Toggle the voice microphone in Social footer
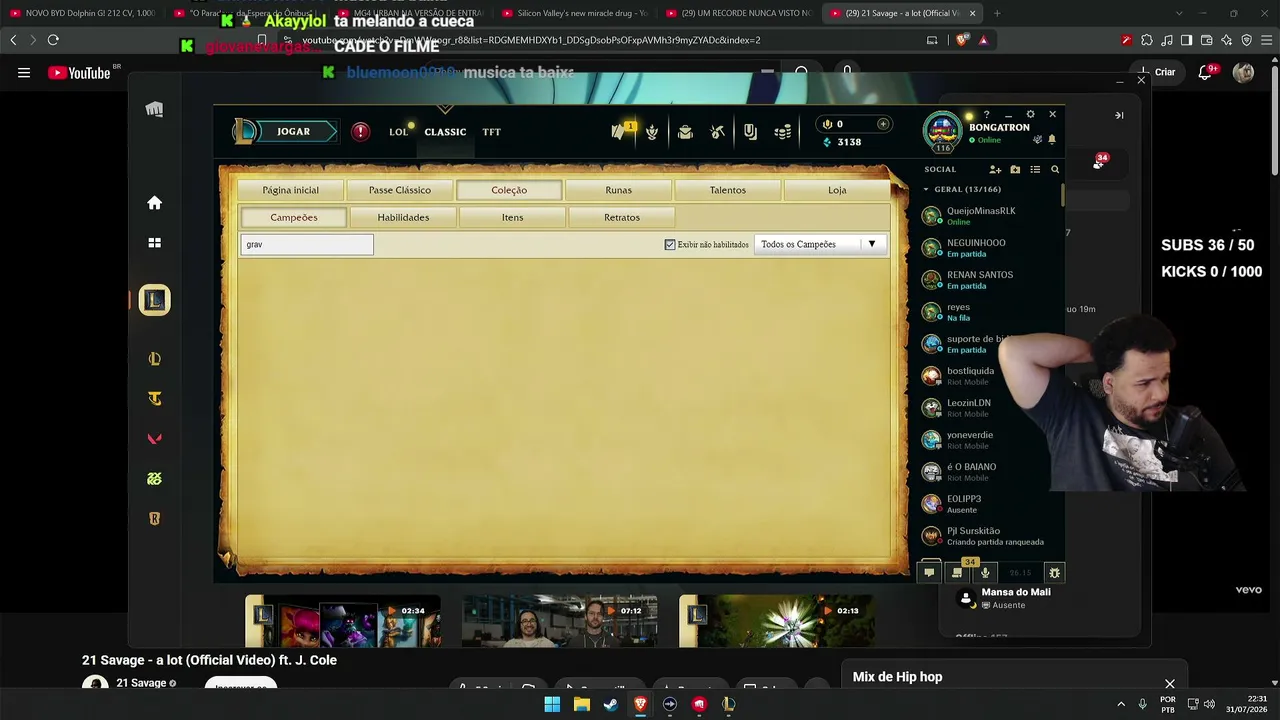This screenshot has height=720, width=1280. pos(985,573)
